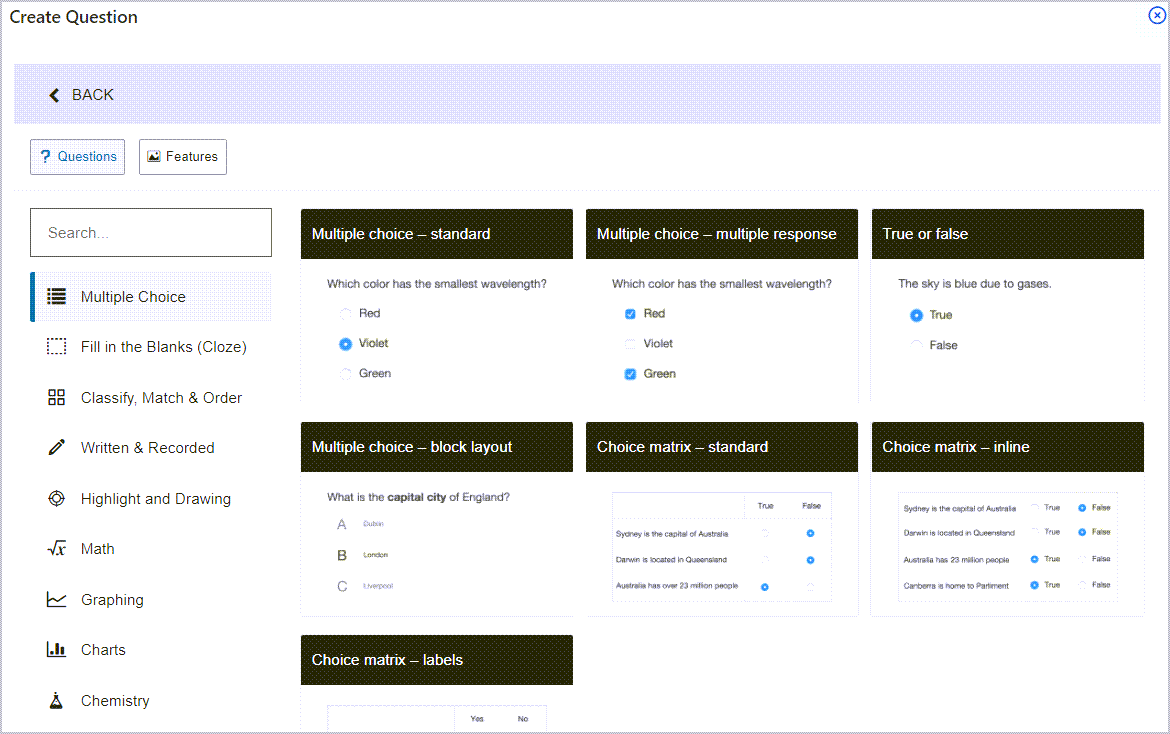Click the Fill in the Blanks dotted box icon
The image size is (1170, 734).
click(x=57, y=347)
